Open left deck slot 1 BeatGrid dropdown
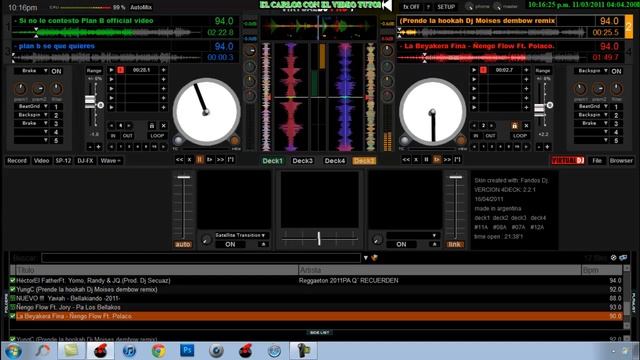Image resolution: width=640 pixels, height=360 pixels. (x=46, y=106)
